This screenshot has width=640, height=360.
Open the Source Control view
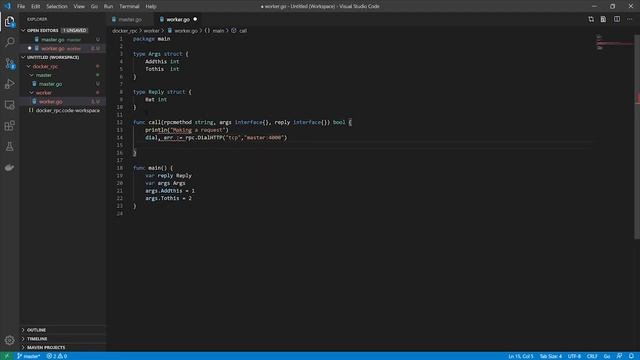(9, 63)
